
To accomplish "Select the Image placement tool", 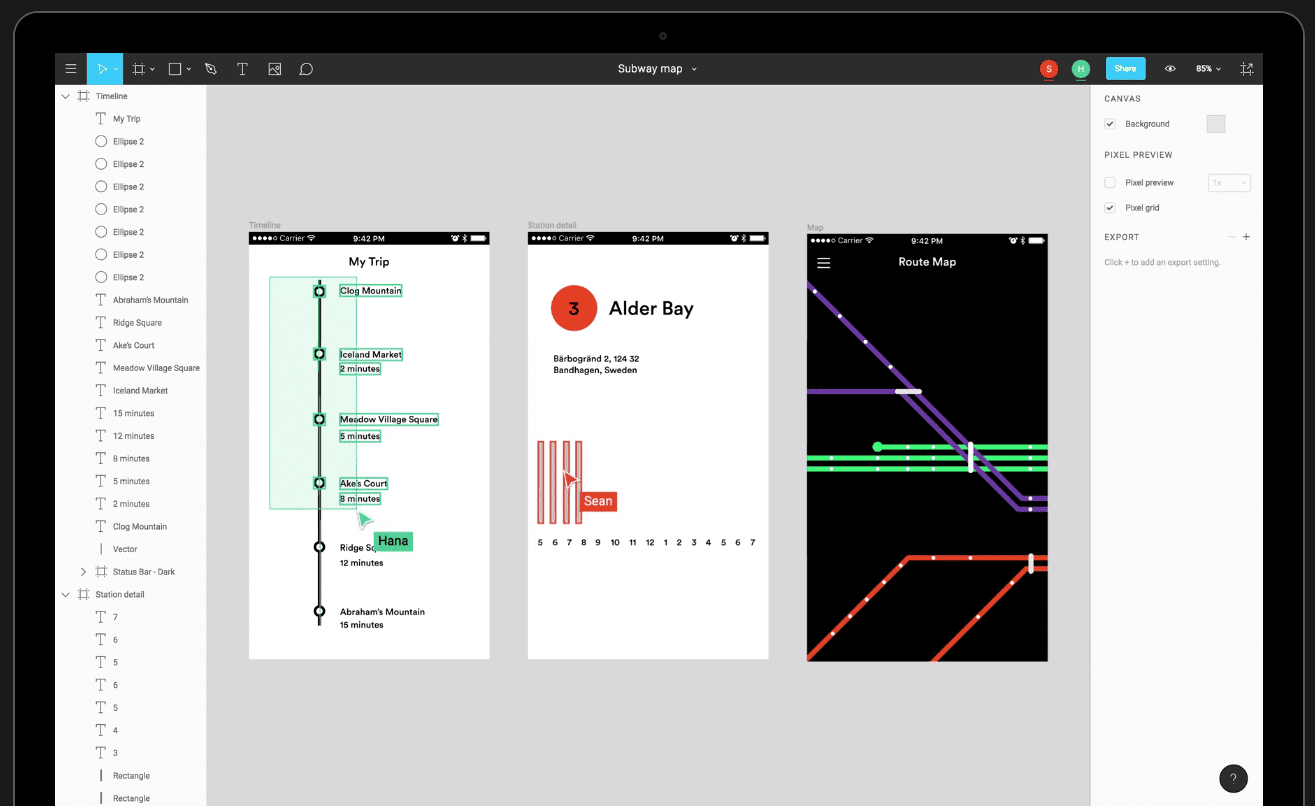I will pyautogui.click(x=274, y=69).
